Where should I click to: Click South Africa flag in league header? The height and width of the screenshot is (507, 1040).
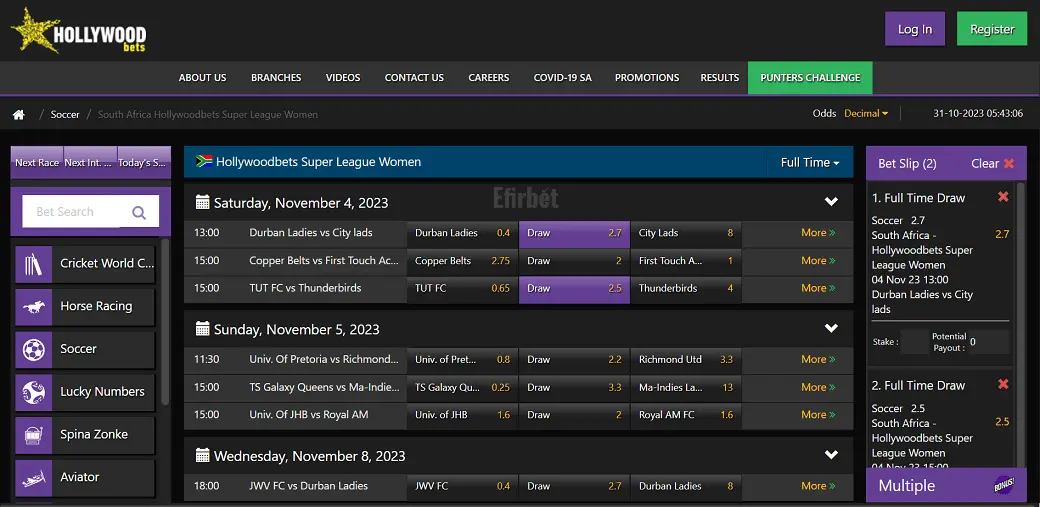204,161
